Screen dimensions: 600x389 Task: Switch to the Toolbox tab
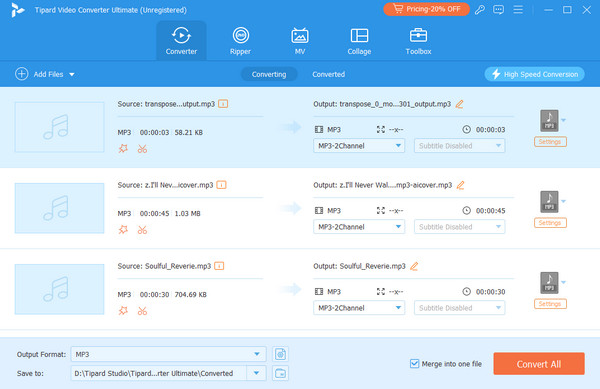[418, 41]
